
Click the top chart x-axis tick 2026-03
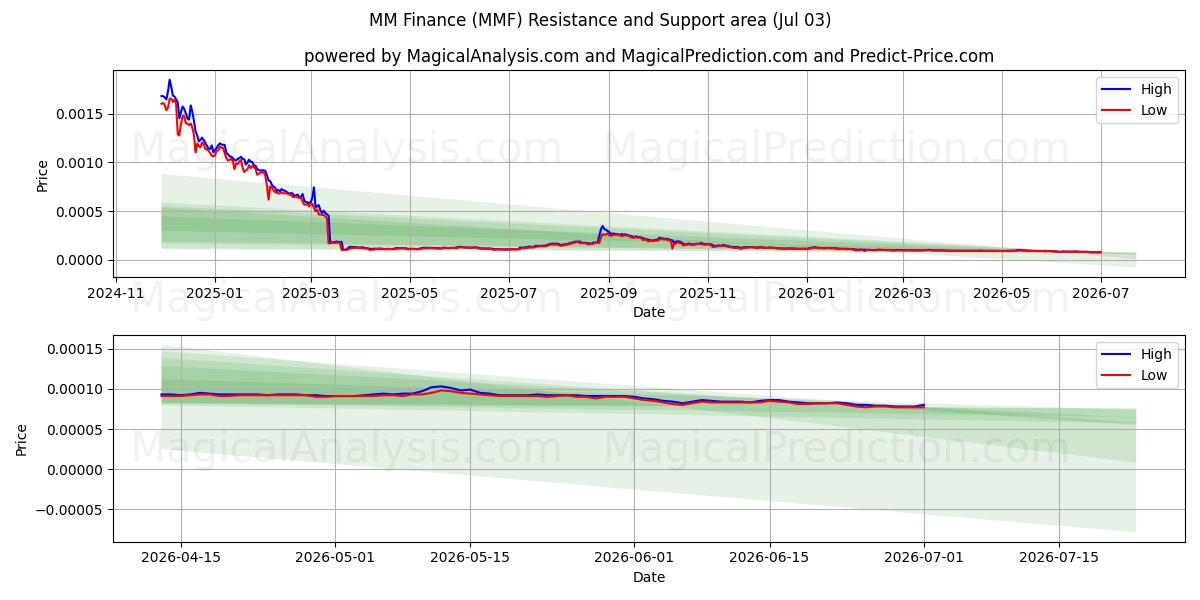pos(902,294)
